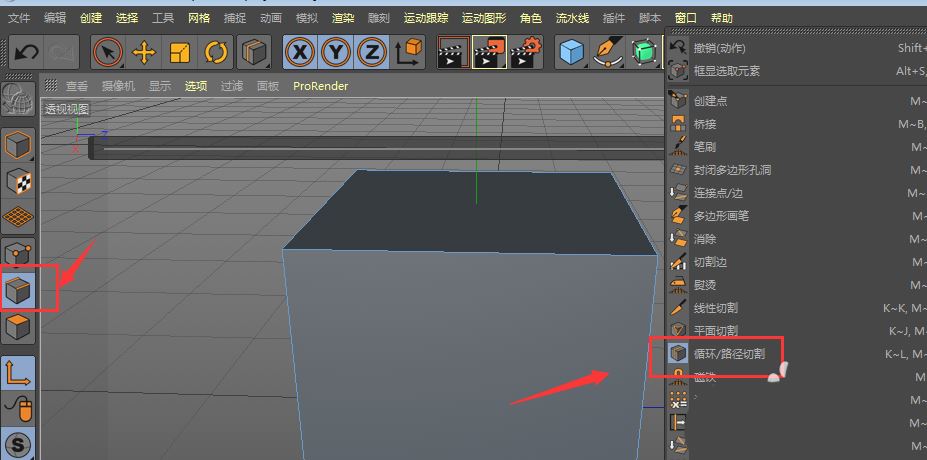Activate the Move tool
Screen dimensions: 927x460
click(144, 52)
